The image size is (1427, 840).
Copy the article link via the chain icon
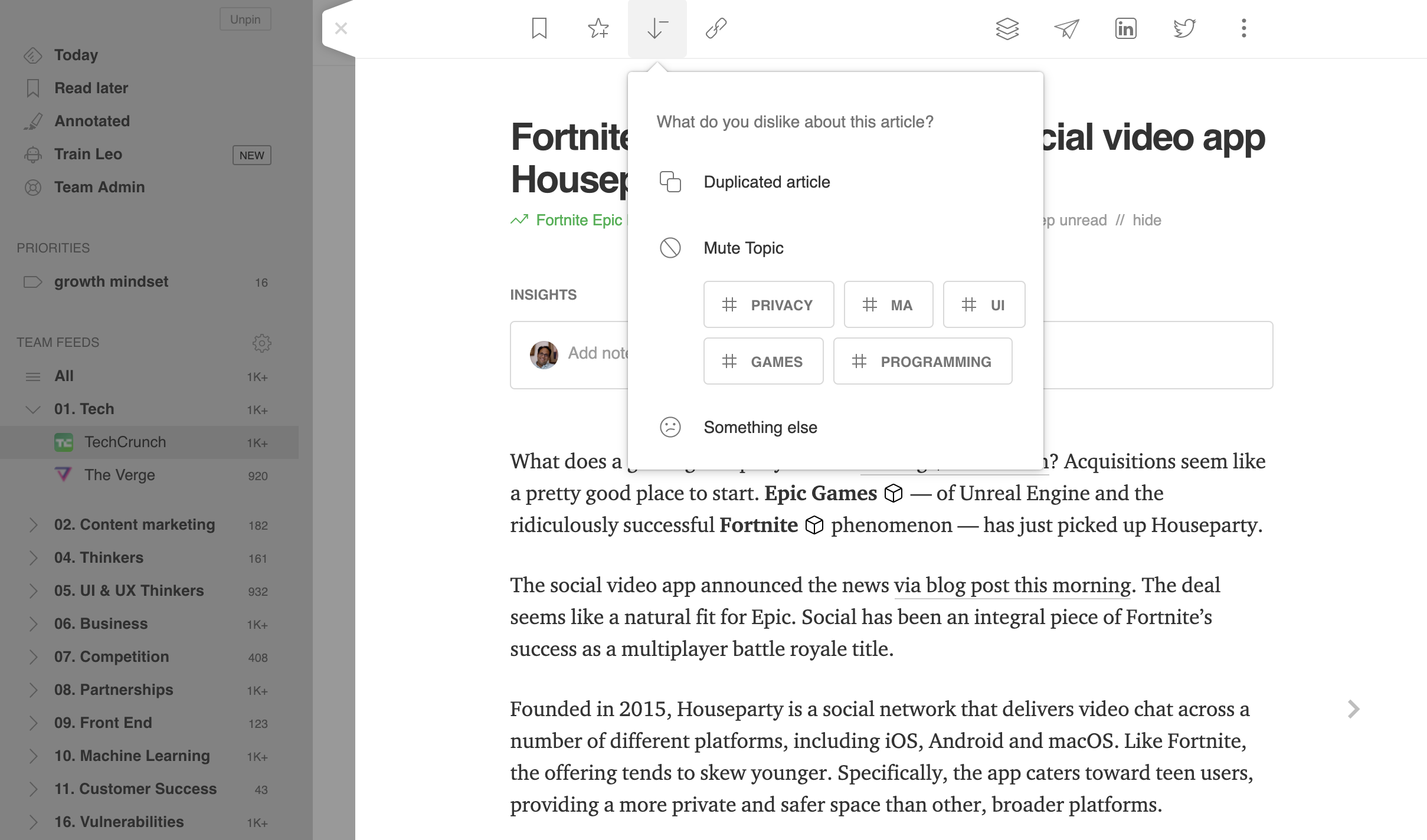pyautogui.click(x=716, y=28)
